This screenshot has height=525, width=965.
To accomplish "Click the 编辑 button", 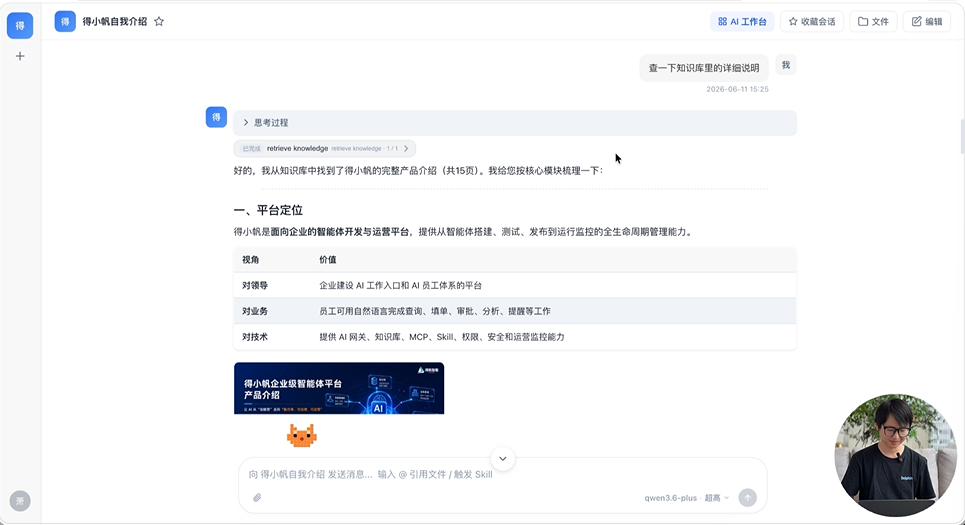I will pos(927,22).
